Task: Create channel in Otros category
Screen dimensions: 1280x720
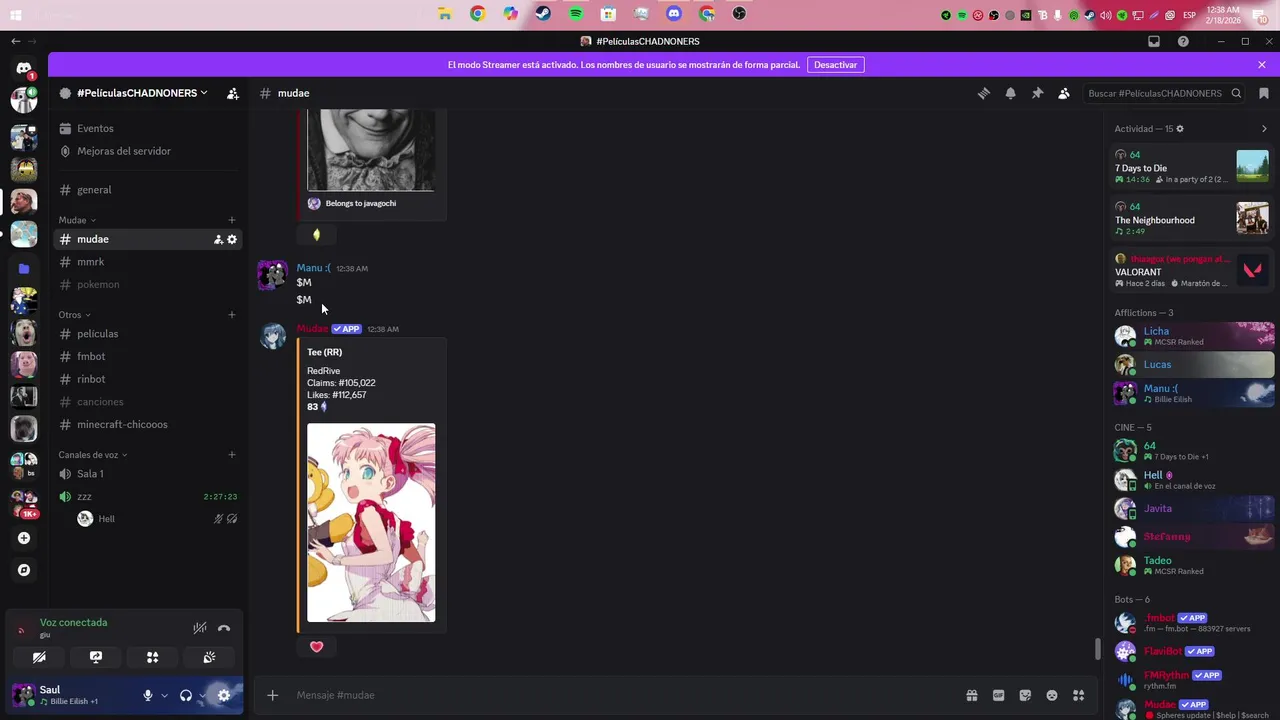Action: [x=232, y=315]
